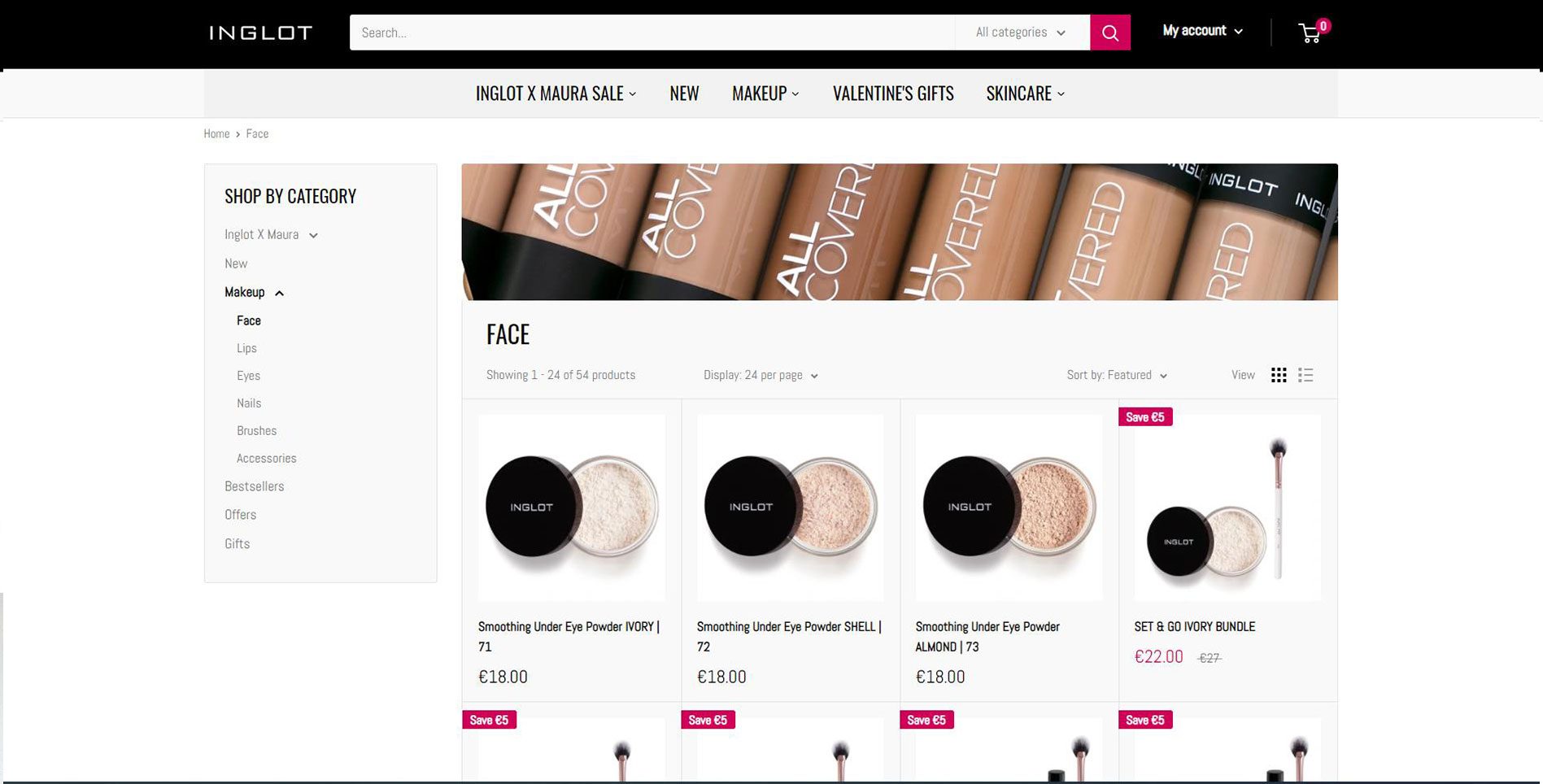Collapse the Makeup sidebar category
Viewport: 1543px width, 784px height.
click(254, 292)
